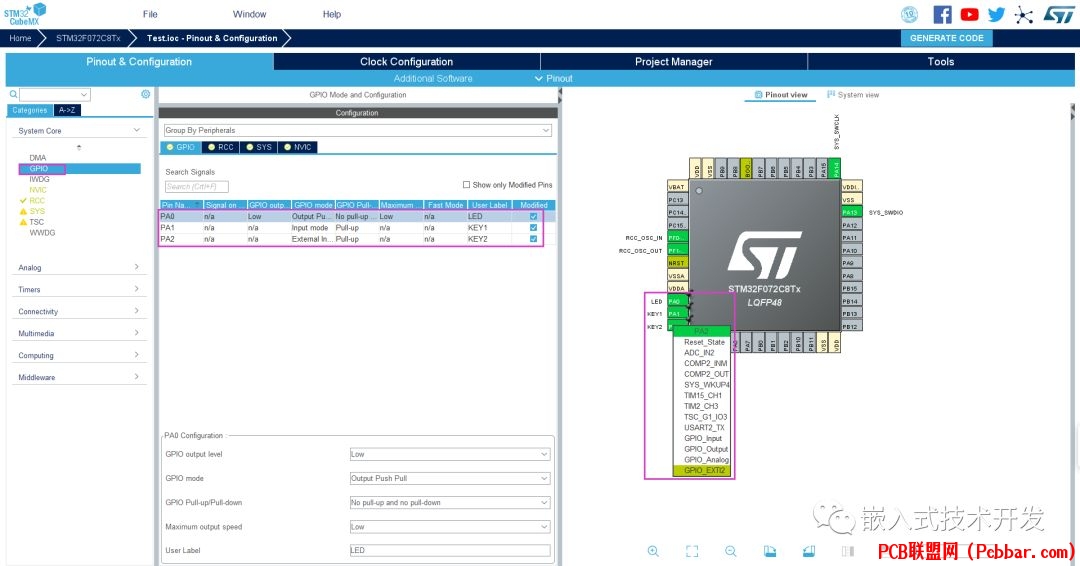The width and height of the screenshot is (1080, 566).
Task: Open the GPIO output level dropdown
Action: pos(450,454)
